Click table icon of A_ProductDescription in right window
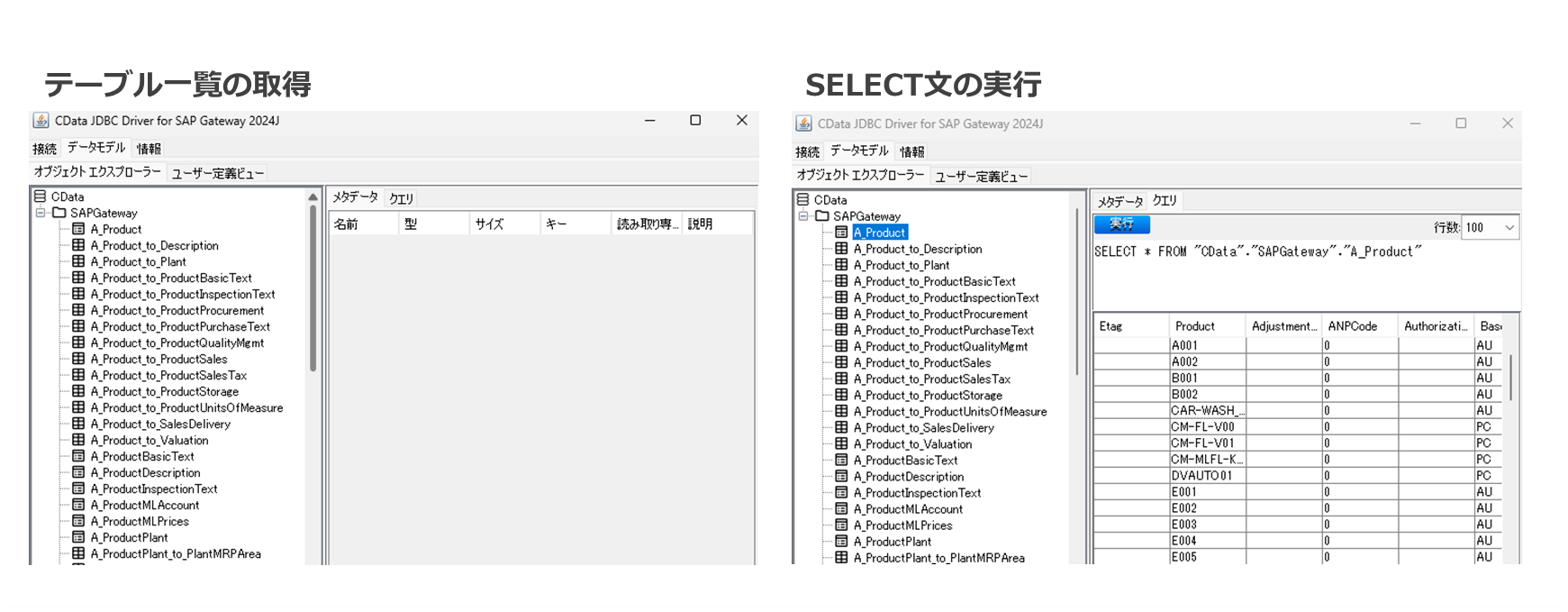The width and height of the screenshot is (1568, 612). [841, 476]
